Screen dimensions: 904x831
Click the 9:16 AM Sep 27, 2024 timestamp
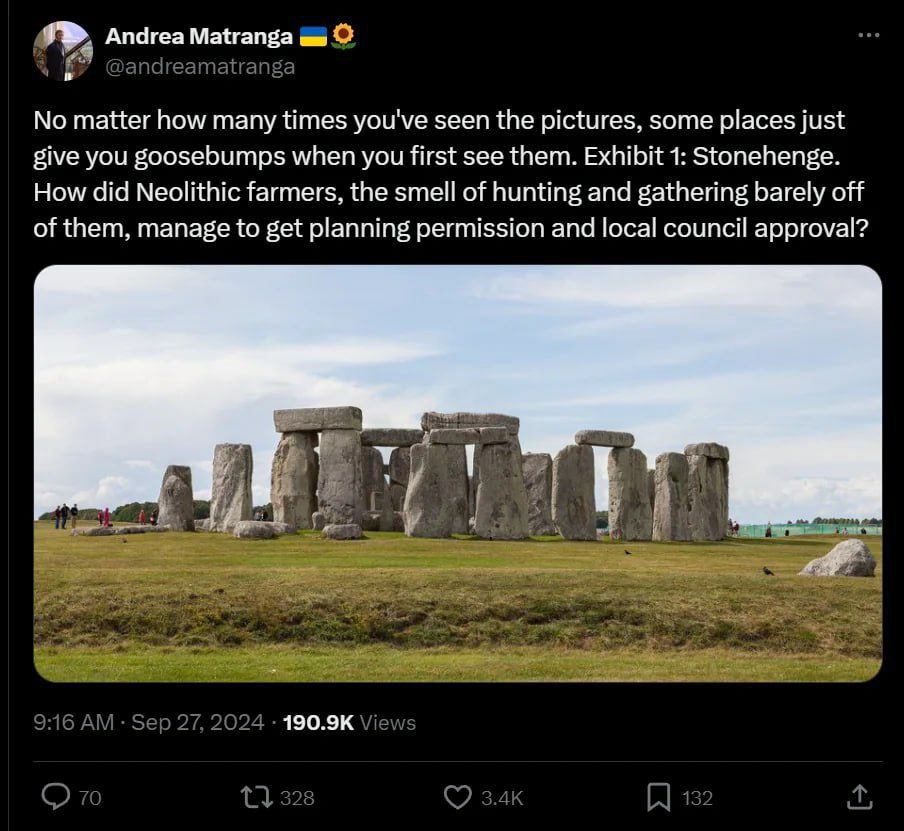[148, 722]
